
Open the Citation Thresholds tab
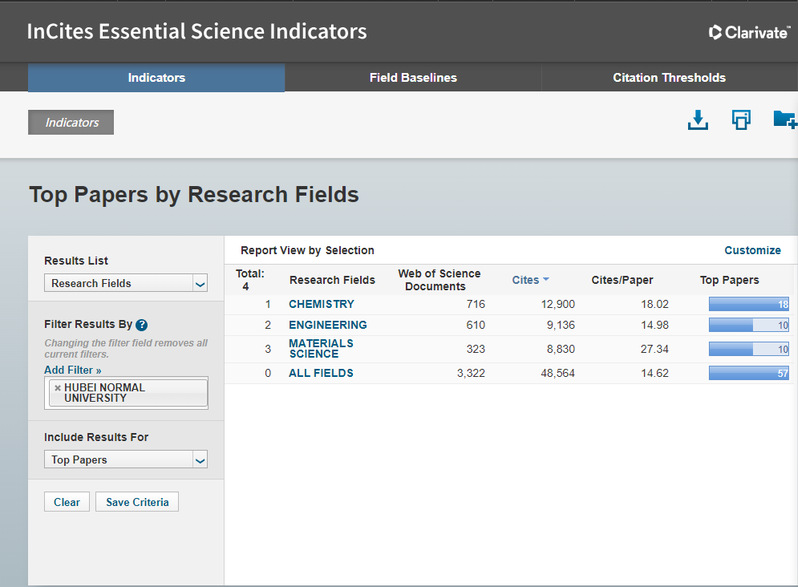[669, 78]
